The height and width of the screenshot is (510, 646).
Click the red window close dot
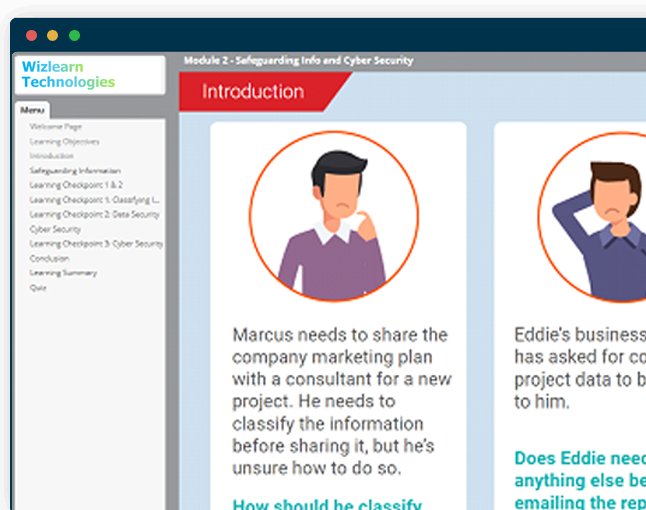(x=32, y=35)
